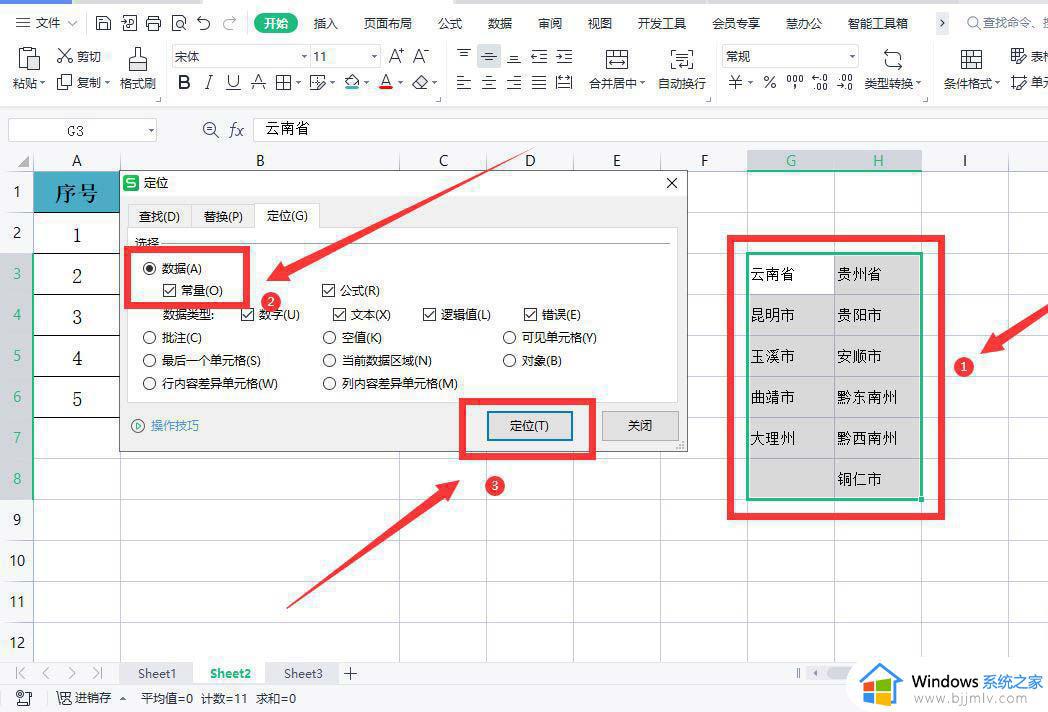Select the 批注(C) radio option
The height and width of the screenshot is (712, 1048).
coord(150,338)
